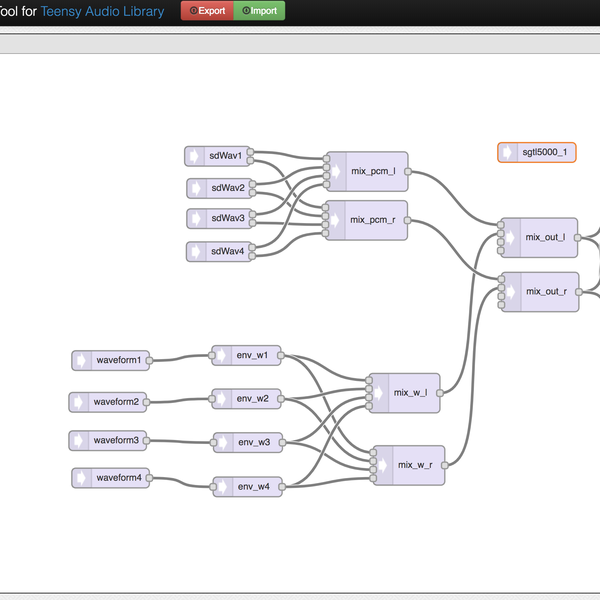Viewport: 600px width, 600px height.
Task: Open the Teensy Audio Library link
Action: [x=102, y=12]
